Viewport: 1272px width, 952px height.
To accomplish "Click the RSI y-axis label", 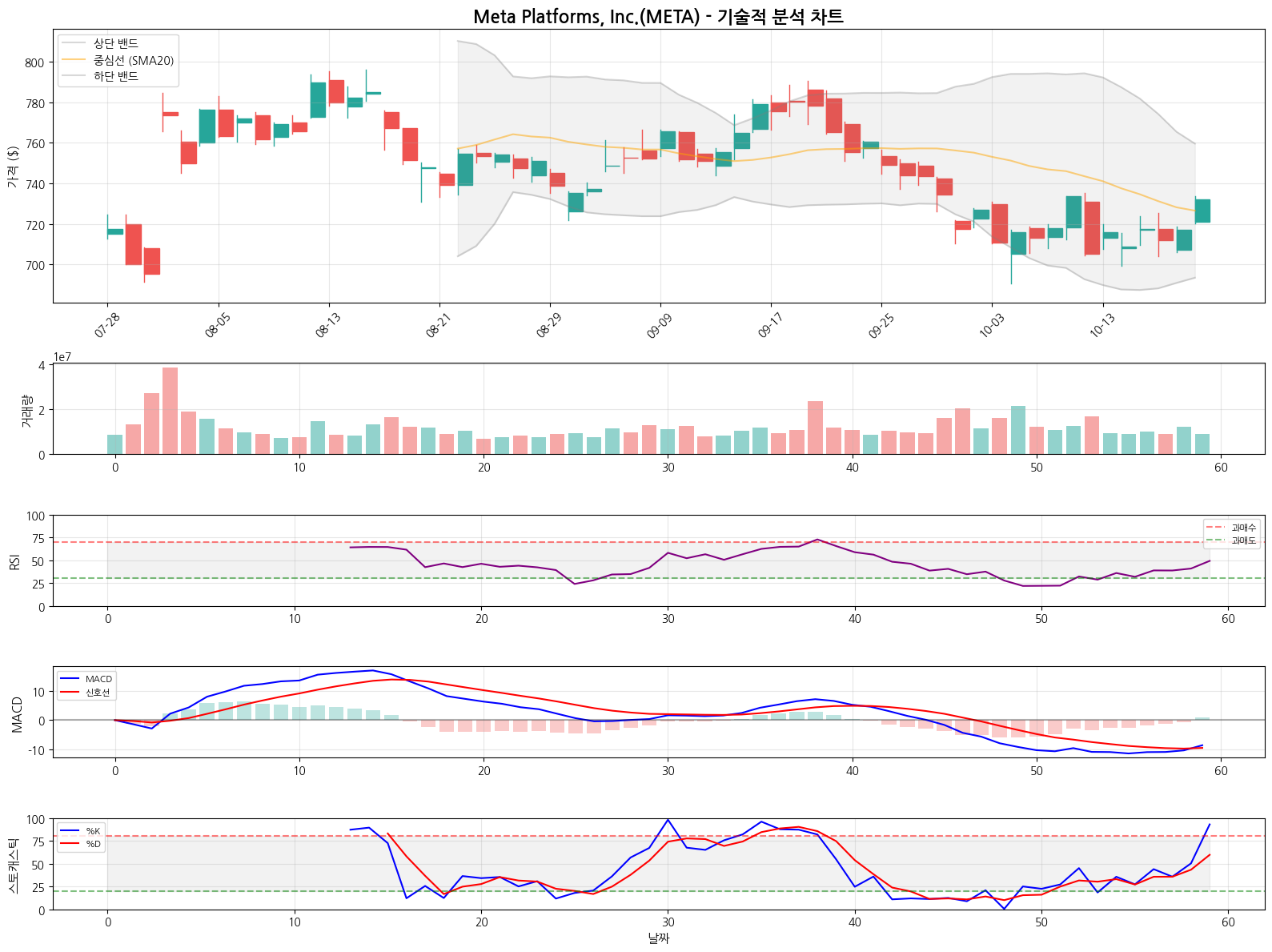I will tap(14, 561).
